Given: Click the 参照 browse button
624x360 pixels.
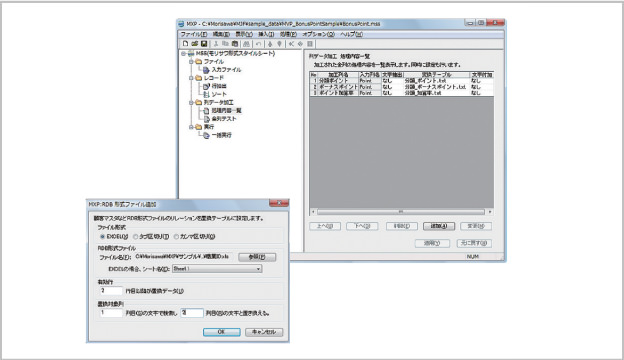Looking at the screenshot, I should tap(257, 257).
